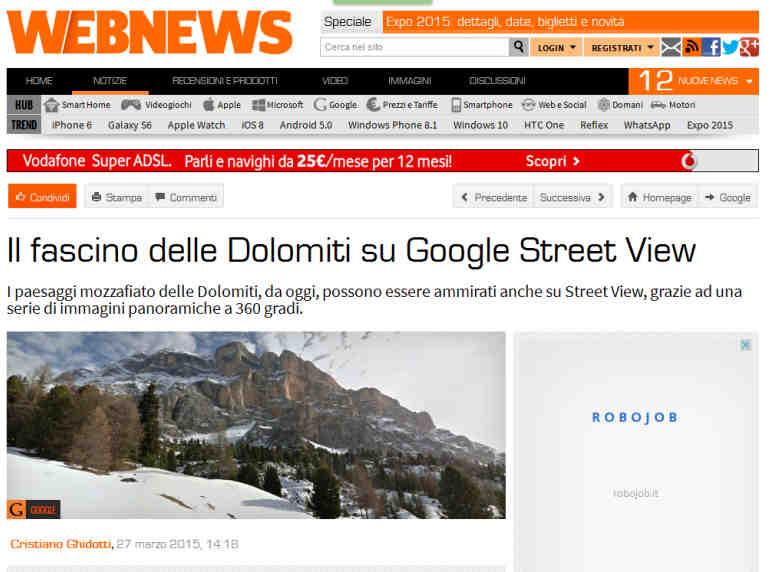Click the article headline about Dolomiti

351,250
